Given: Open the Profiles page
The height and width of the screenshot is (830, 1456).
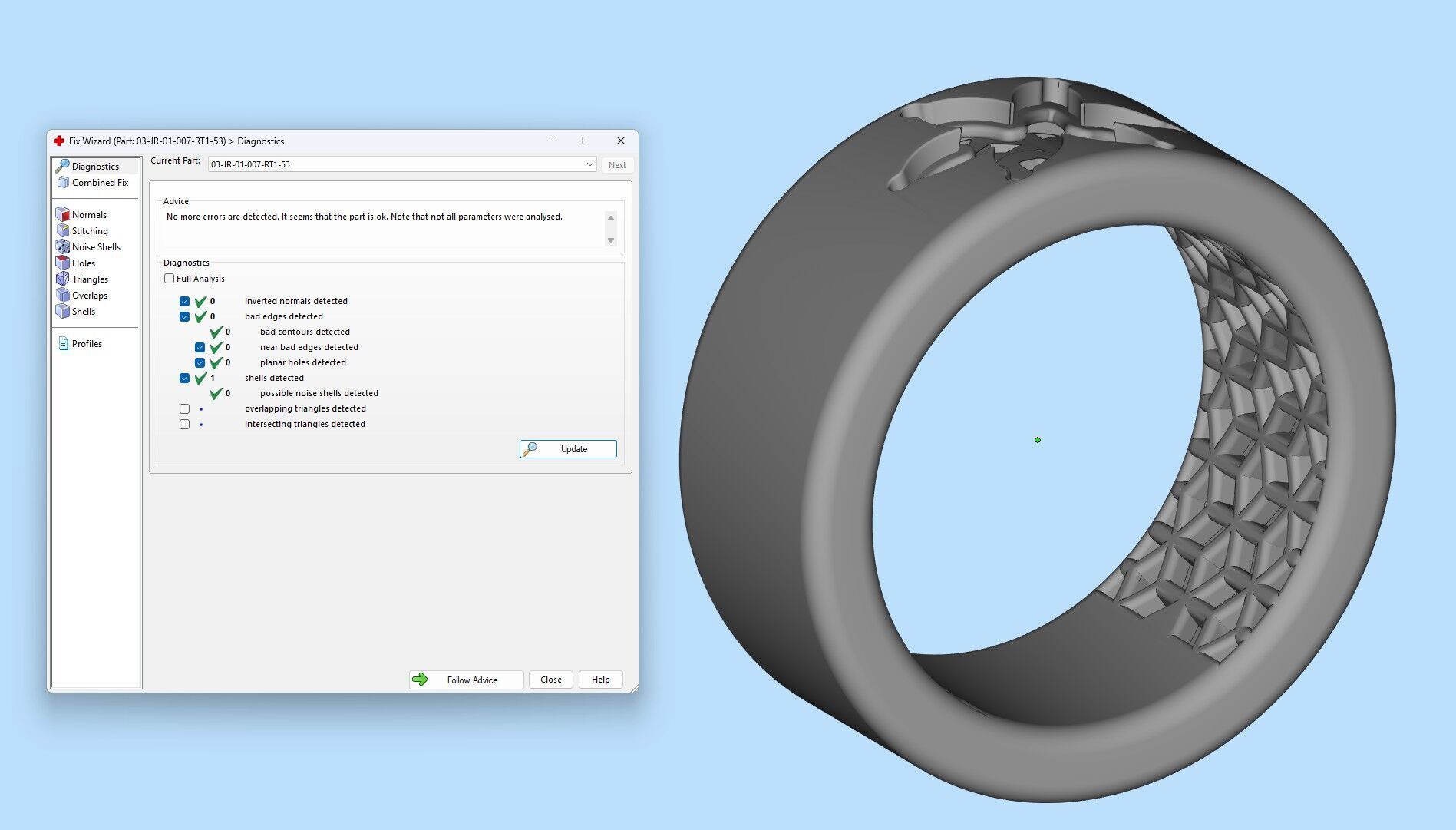Looking at the screenshot, I should tap(87, 344).
